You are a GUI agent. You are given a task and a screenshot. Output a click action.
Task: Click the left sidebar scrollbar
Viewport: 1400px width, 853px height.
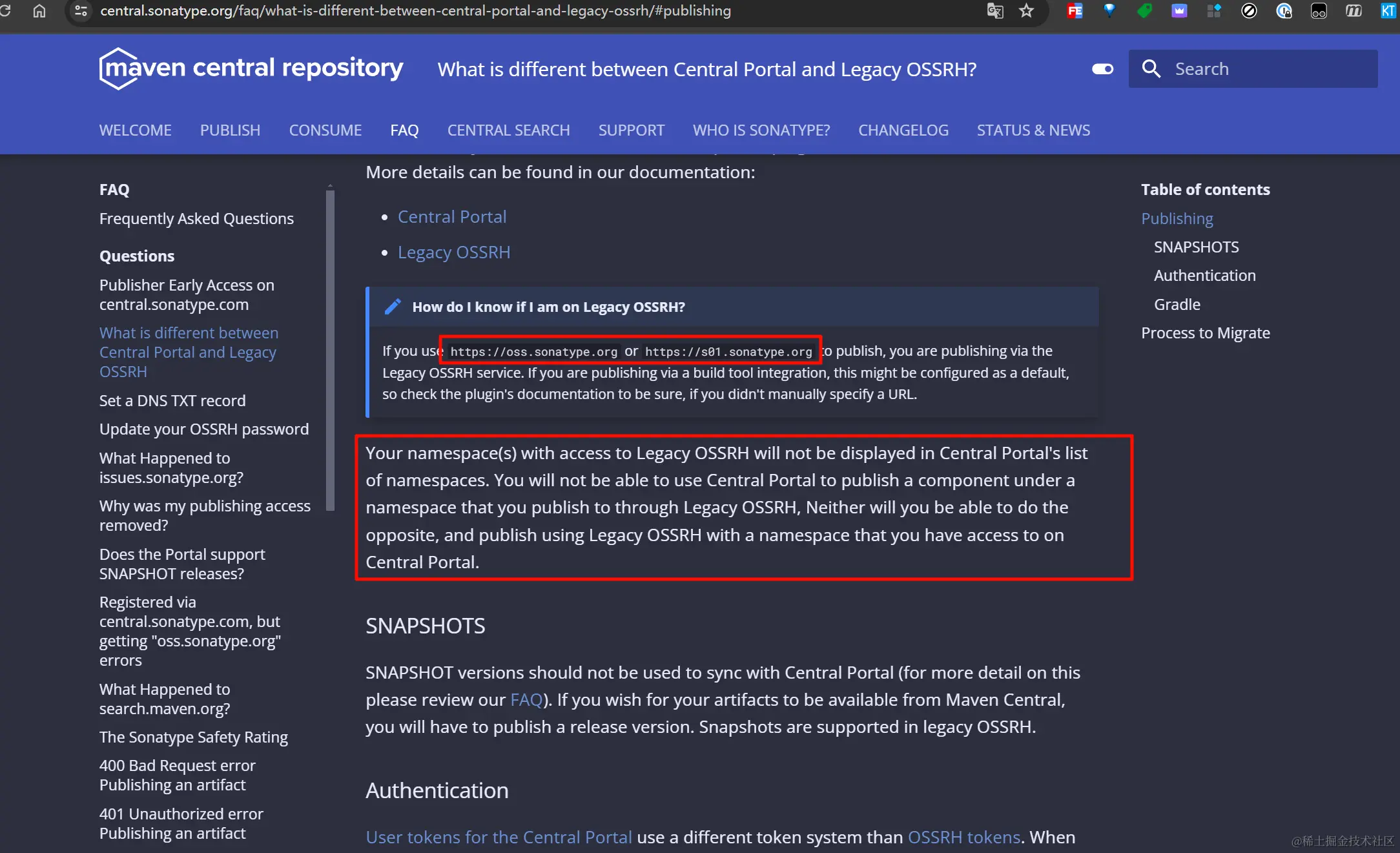331,349
